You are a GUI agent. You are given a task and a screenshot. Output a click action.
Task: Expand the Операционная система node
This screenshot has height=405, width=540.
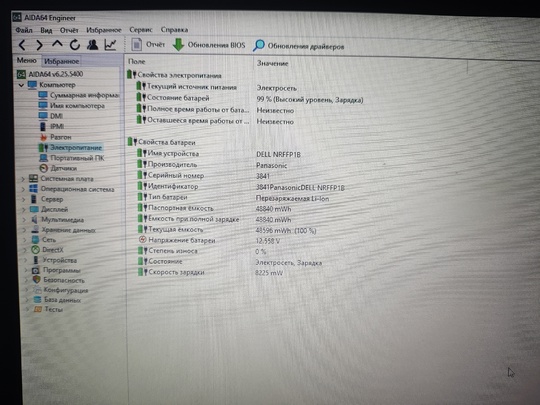[23, 189]
